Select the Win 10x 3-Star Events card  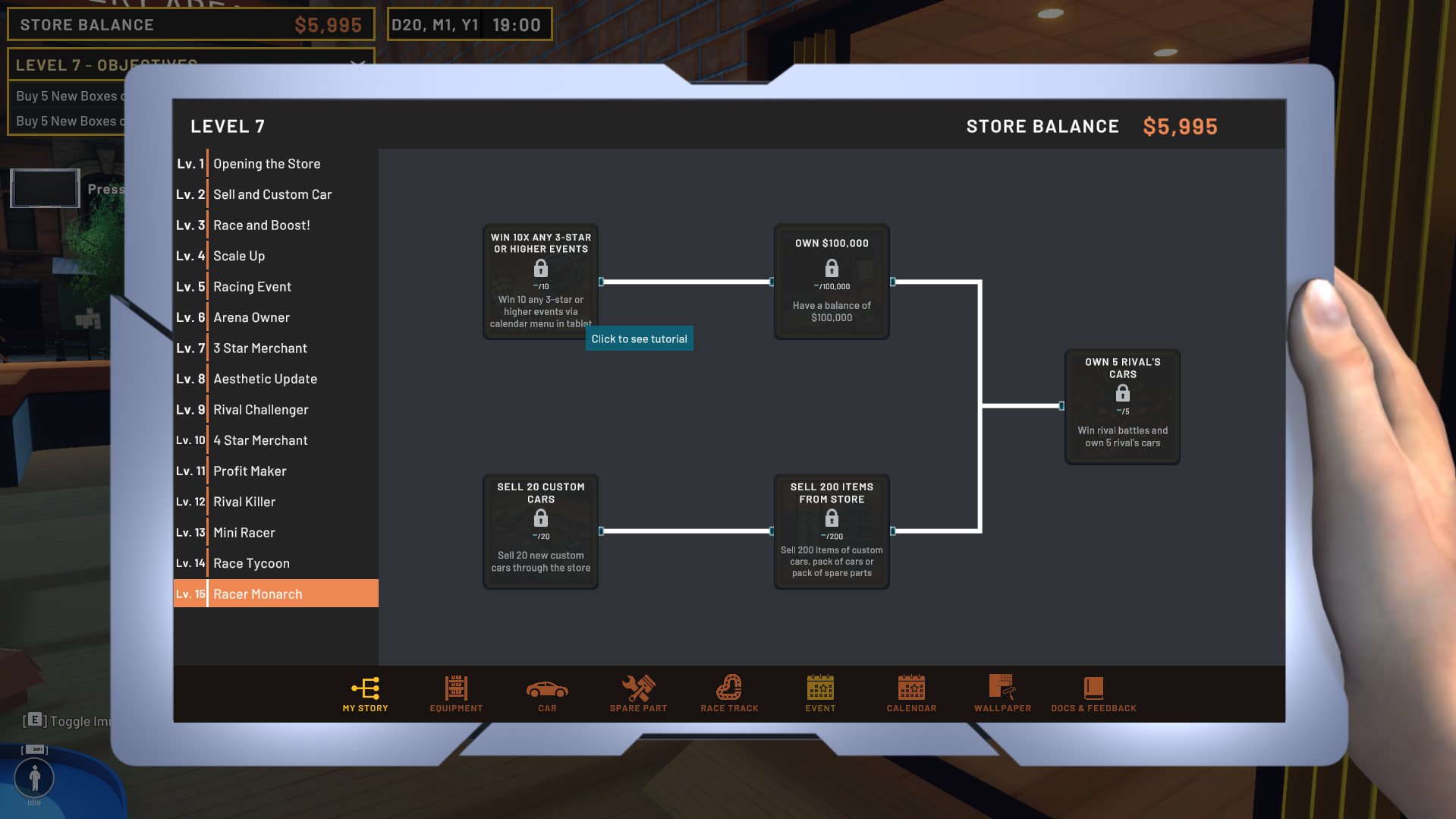click(x=540, y=282)
